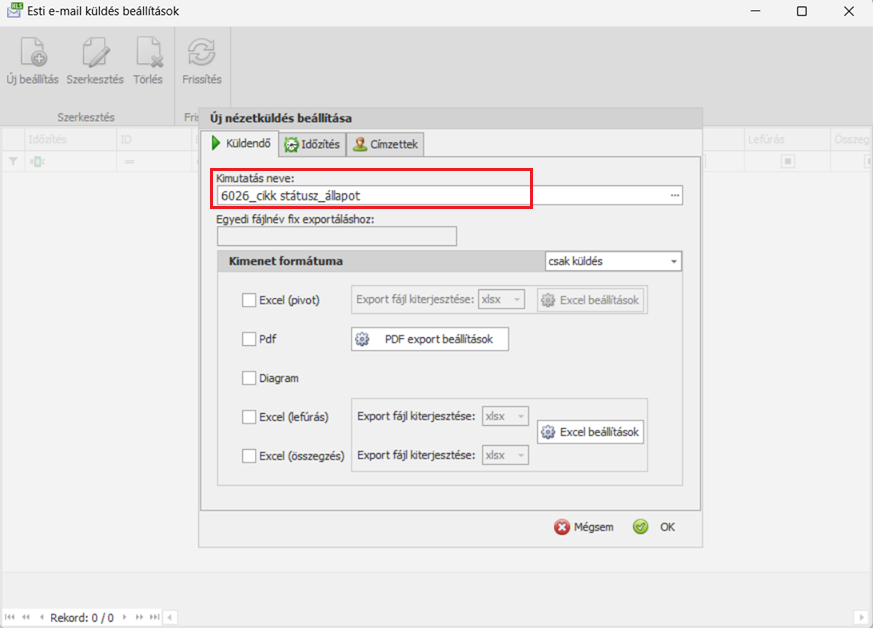Click the Törlés delete icon

(148, 54)
